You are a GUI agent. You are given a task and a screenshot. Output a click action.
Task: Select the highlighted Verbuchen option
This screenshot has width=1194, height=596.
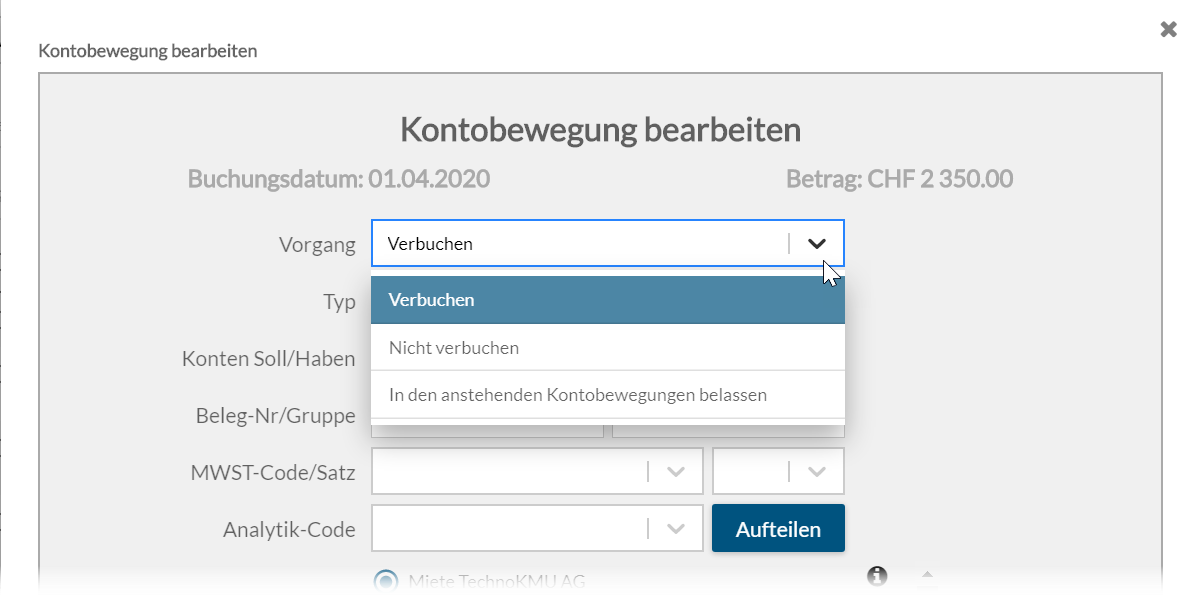tap(608, 300)
